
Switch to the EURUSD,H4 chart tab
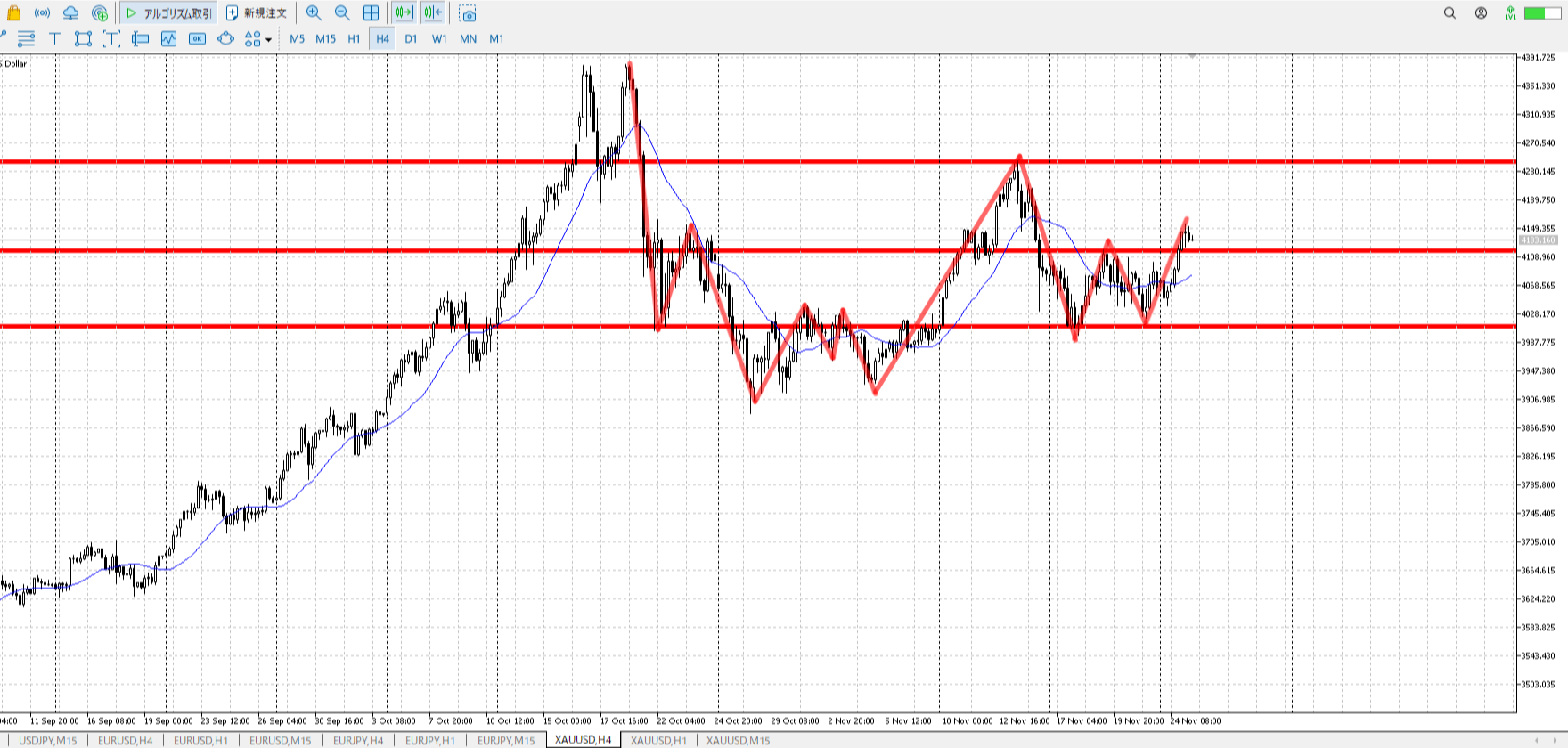coord(125,740)
